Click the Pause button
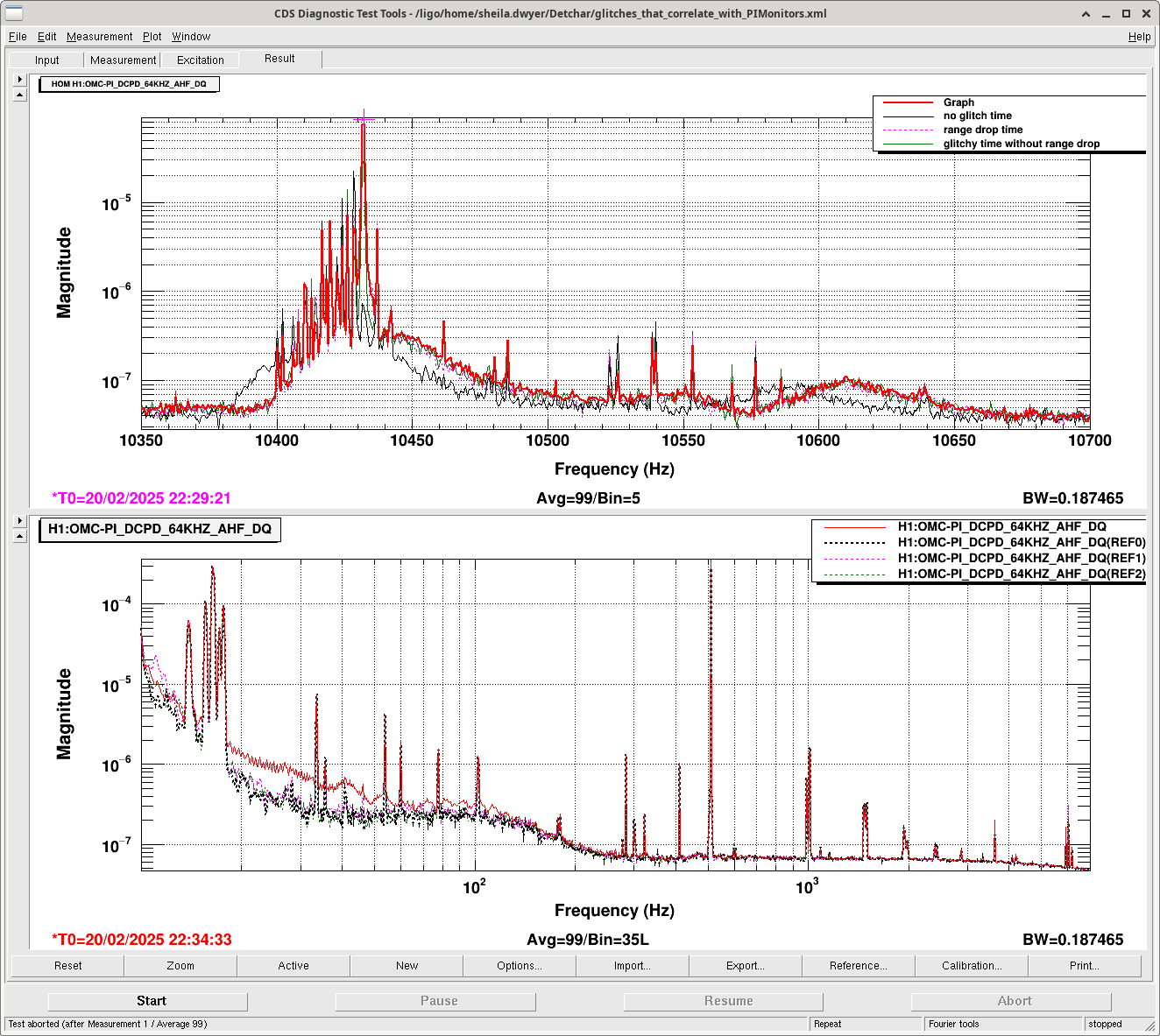 [x=435, y=1001]
